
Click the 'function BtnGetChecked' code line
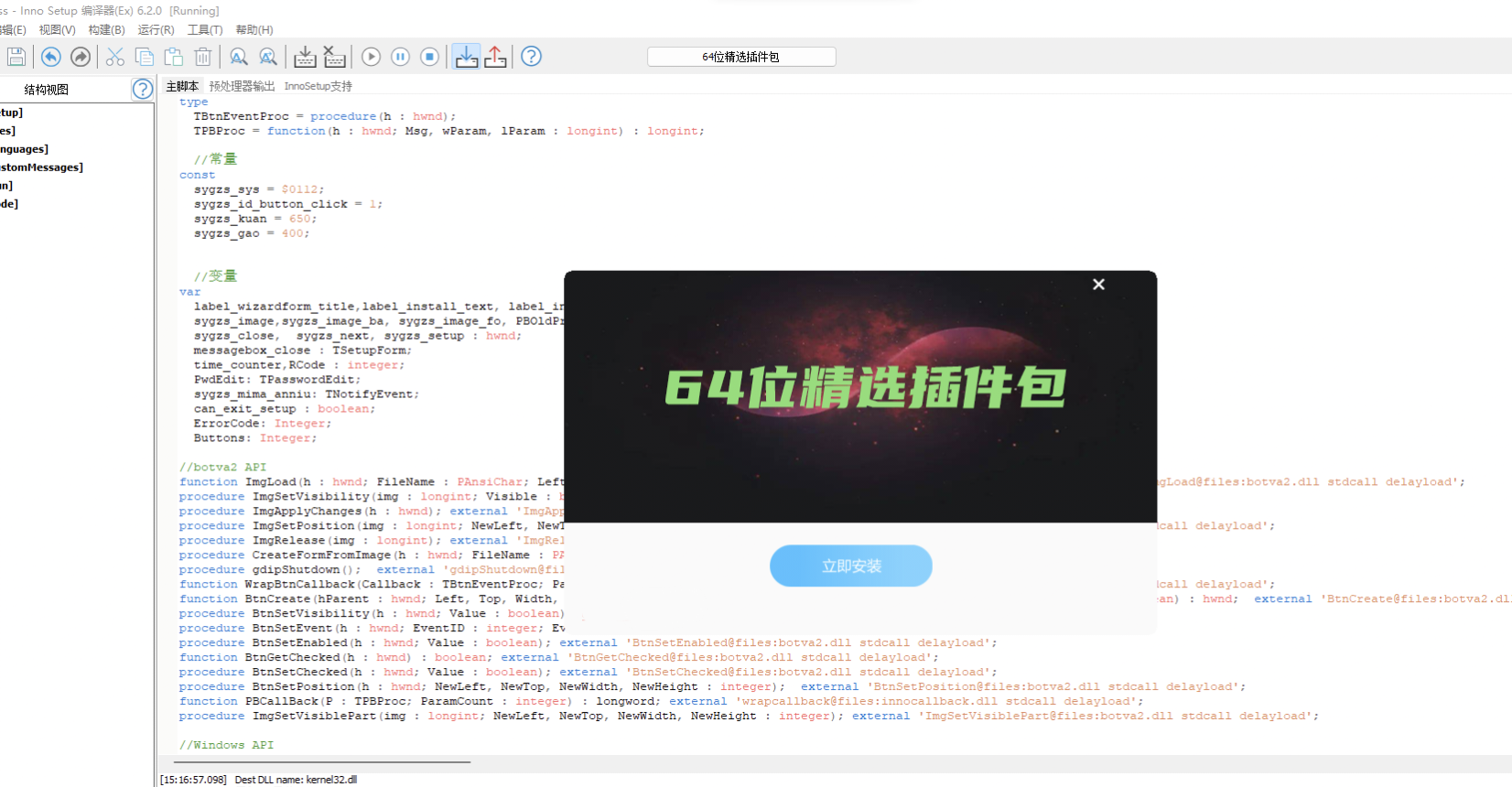point(558,657)
